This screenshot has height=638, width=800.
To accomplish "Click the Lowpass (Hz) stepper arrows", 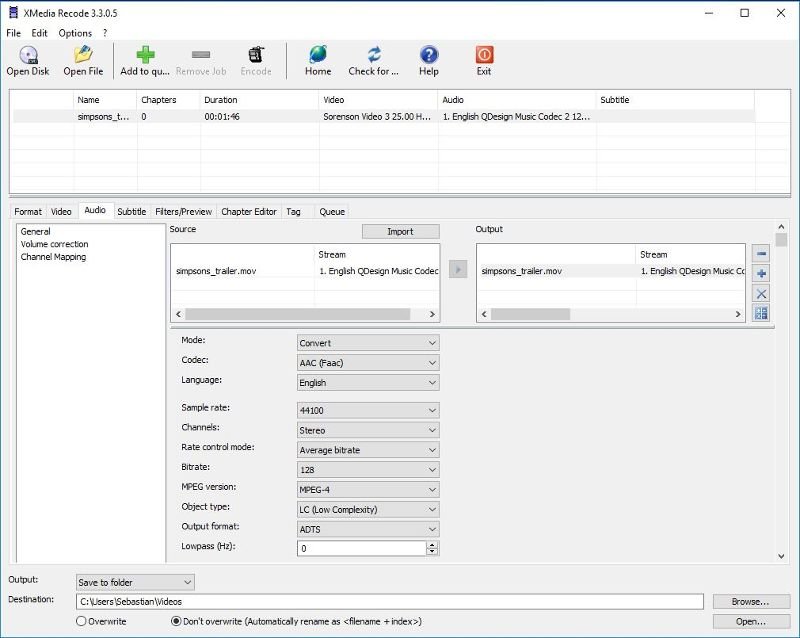I will tap(432, 548).
